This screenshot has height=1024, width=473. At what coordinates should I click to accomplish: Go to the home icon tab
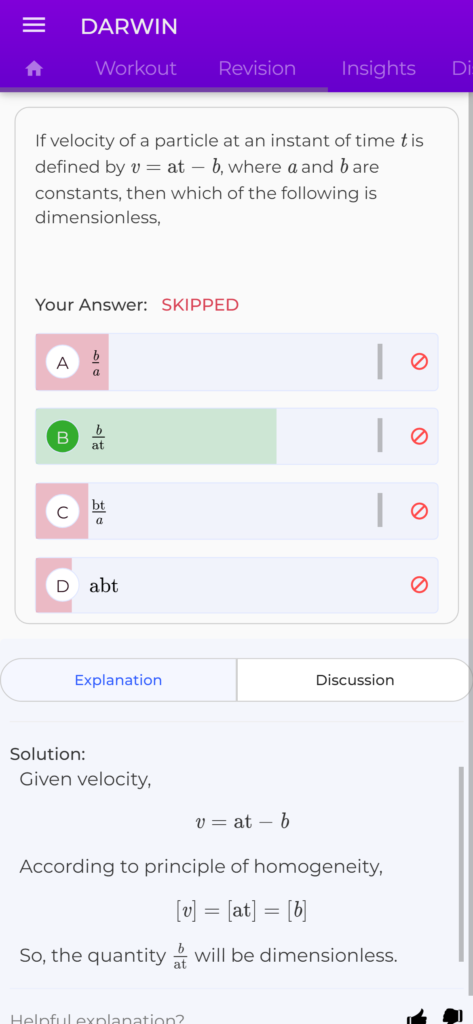(x=34, y=69)
